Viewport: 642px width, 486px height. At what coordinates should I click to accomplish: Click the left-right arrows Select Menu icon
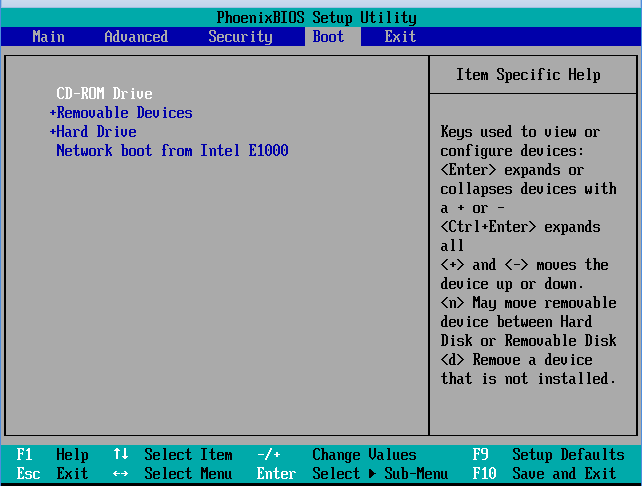coord(120,474)
